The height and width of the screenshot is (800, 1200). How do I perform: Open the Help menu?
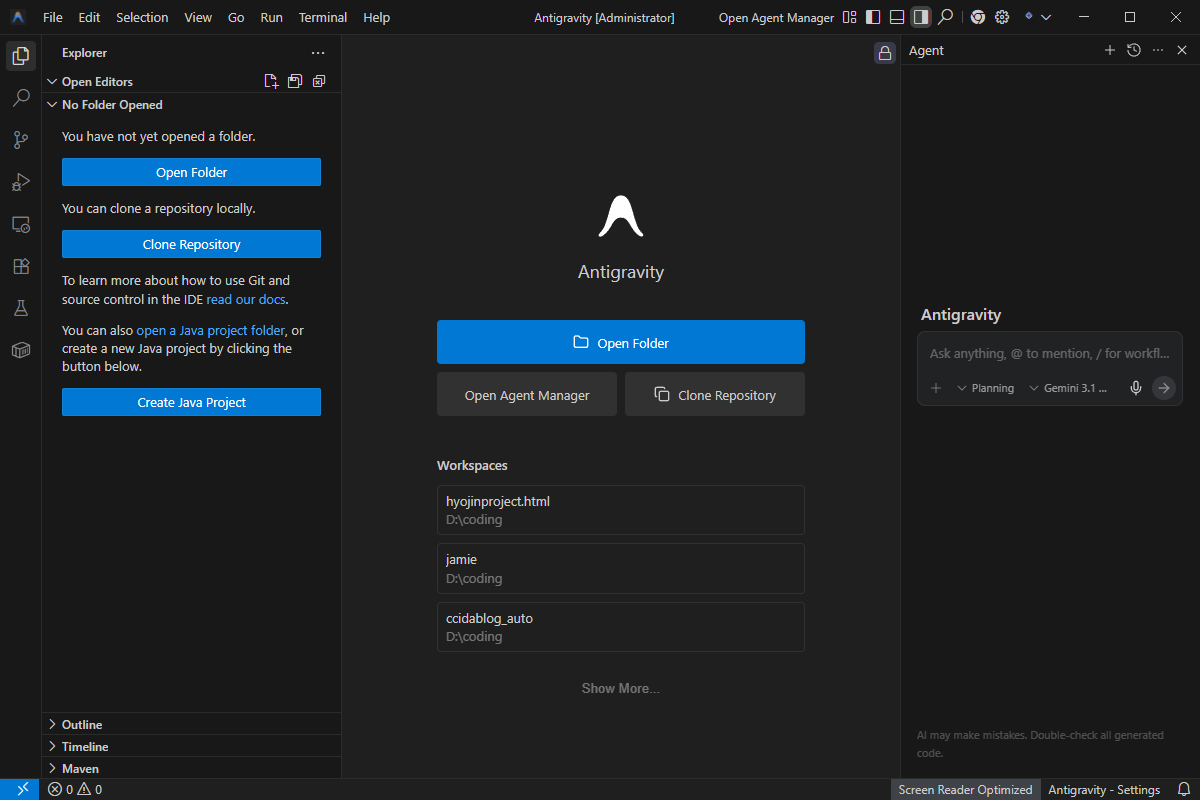tap(377, 17)
